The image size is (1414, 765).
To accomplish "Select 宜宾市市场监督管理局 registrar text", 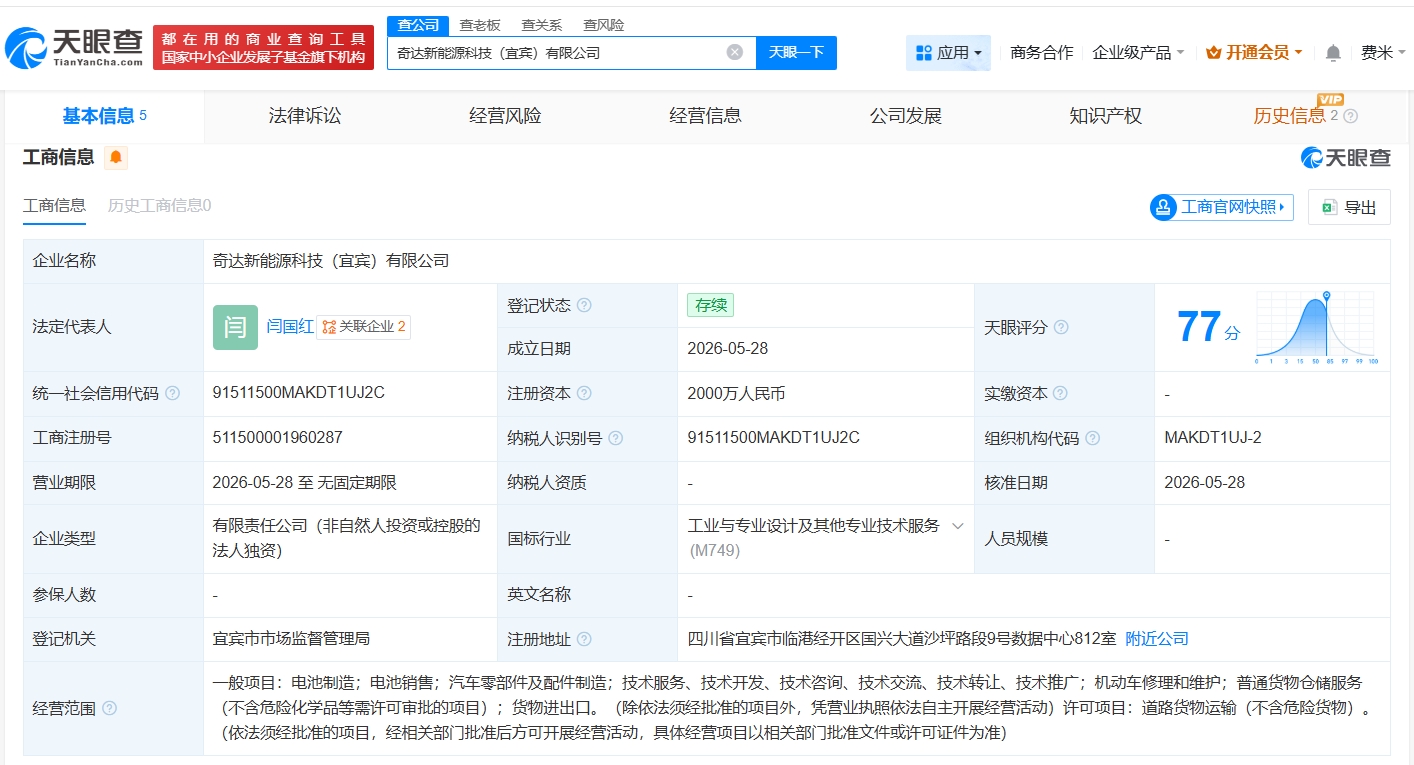I will point(292,638).
